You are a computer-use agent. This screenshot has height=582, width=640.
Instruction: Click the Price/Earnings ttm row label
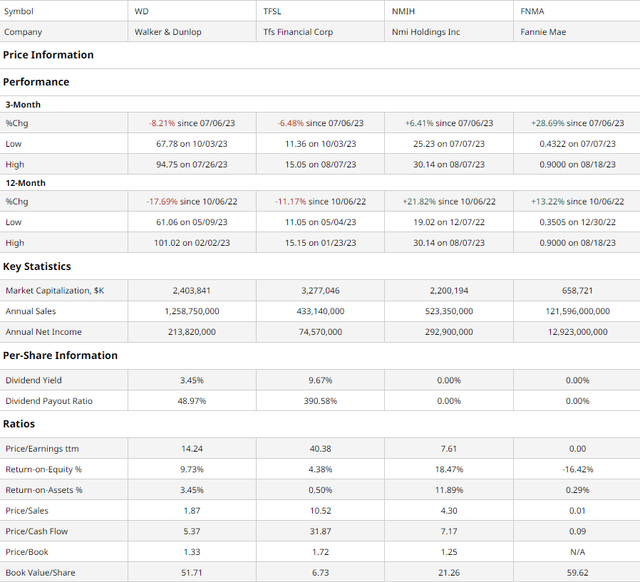pos(42,449)
